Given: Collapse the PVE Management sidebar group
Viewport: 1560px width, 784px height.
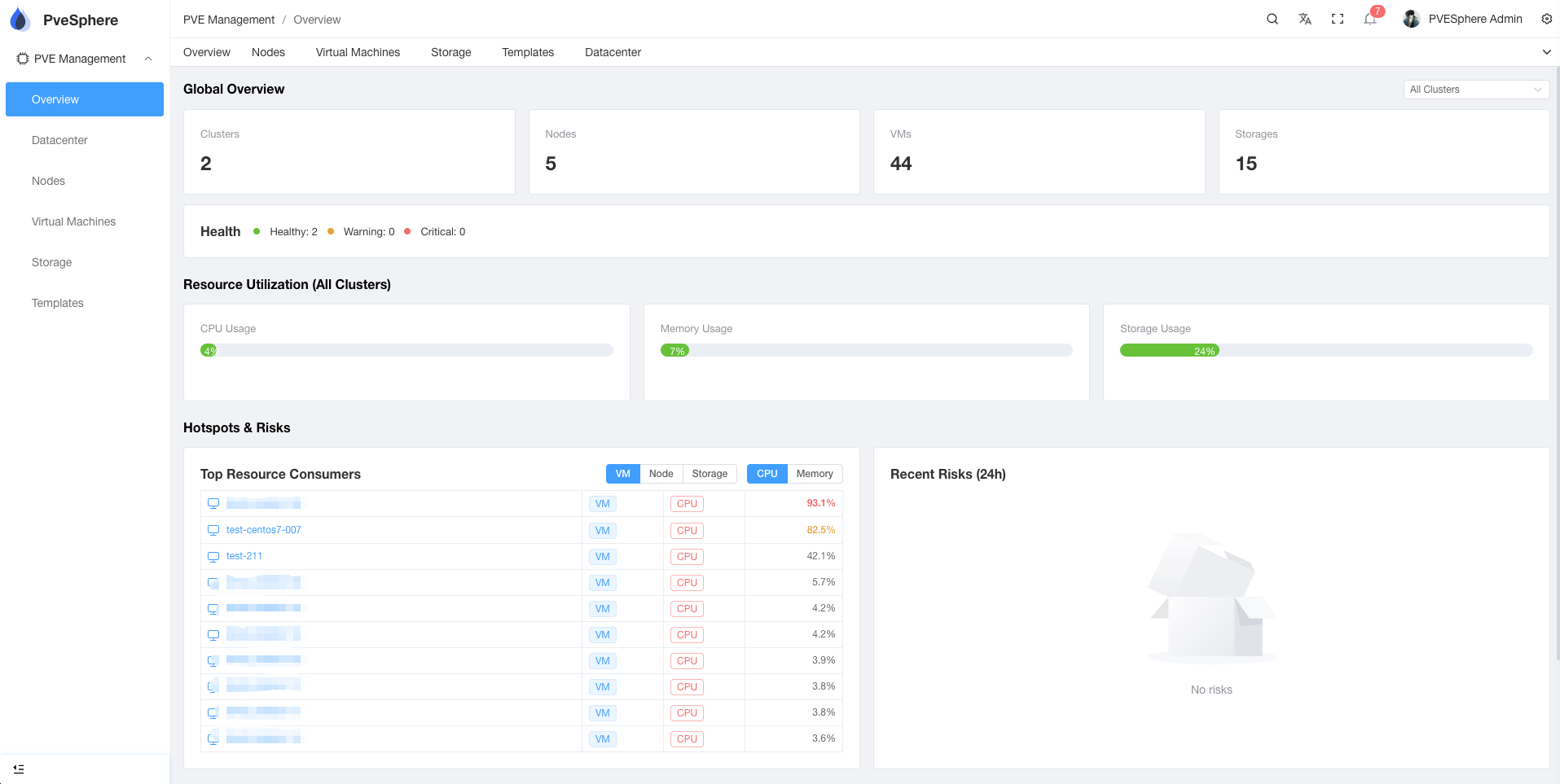Looking at the screenshot, I should [148, 58].
